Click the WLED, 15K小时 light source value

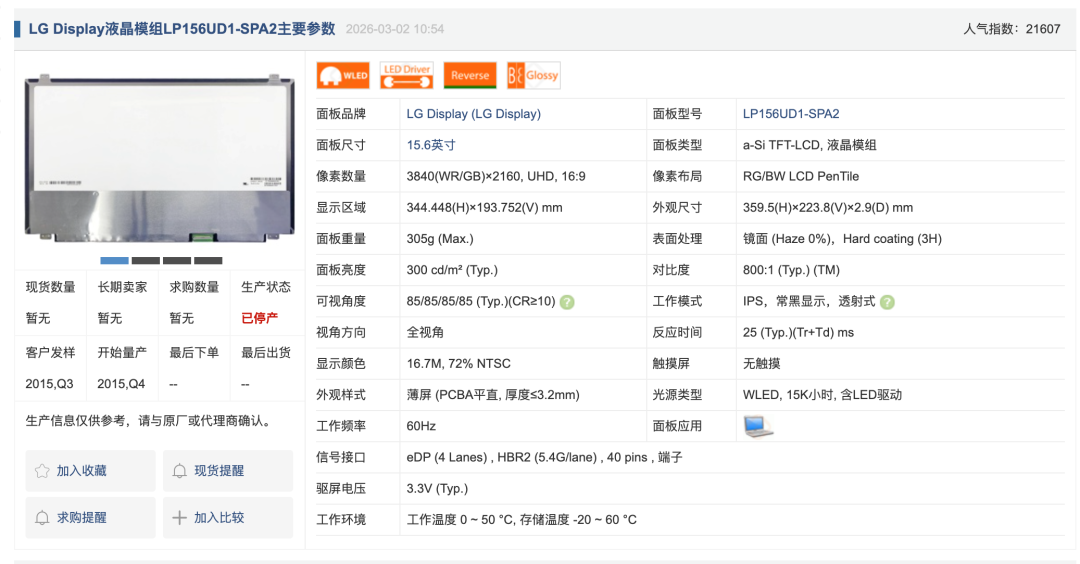(822, 395)
